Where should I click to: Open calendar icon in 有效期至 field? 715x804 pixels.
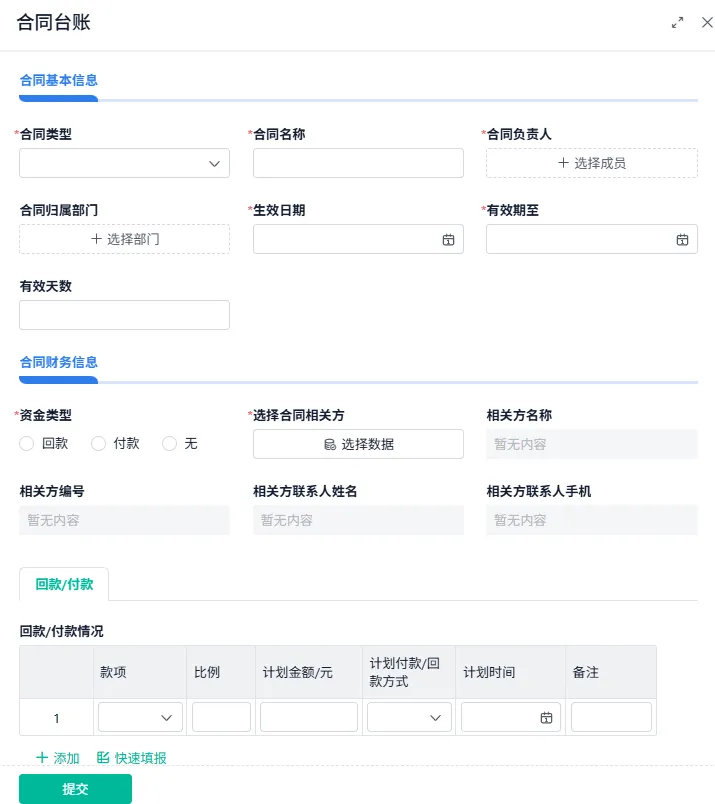[682, 240]
